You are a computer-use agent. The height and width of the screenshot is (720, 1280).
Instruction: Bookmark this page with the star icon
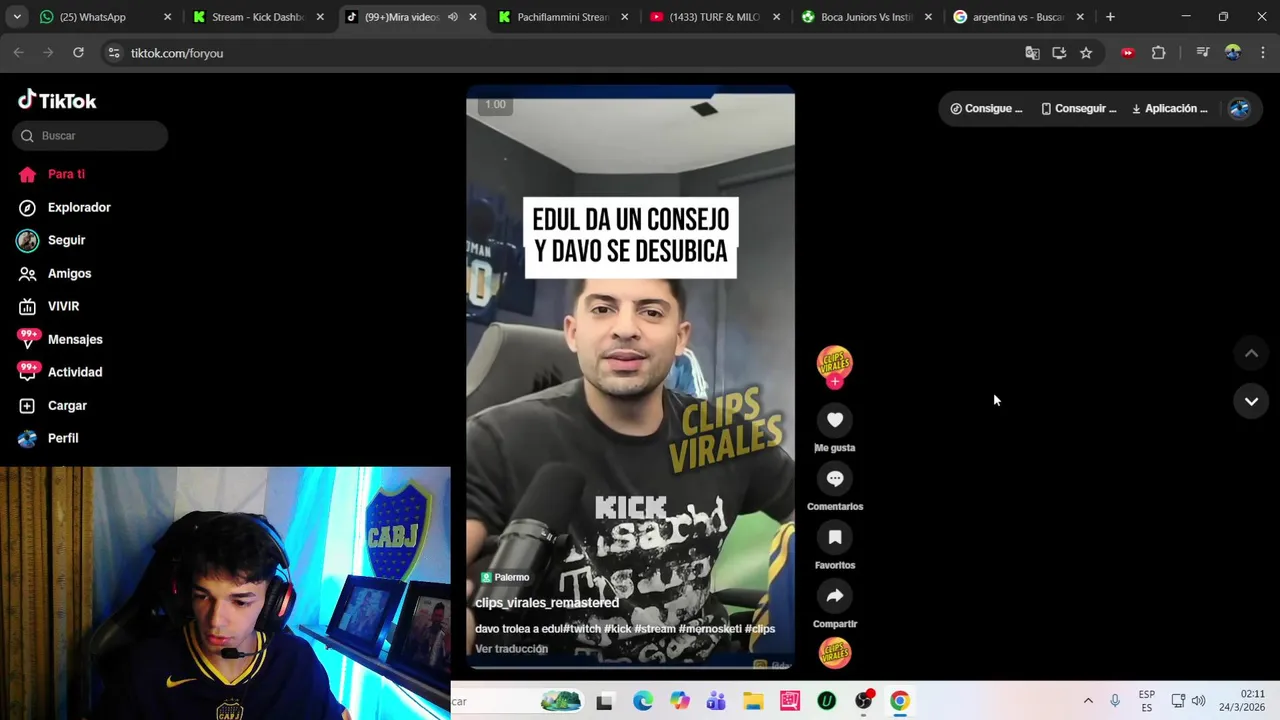[1086, 53]
